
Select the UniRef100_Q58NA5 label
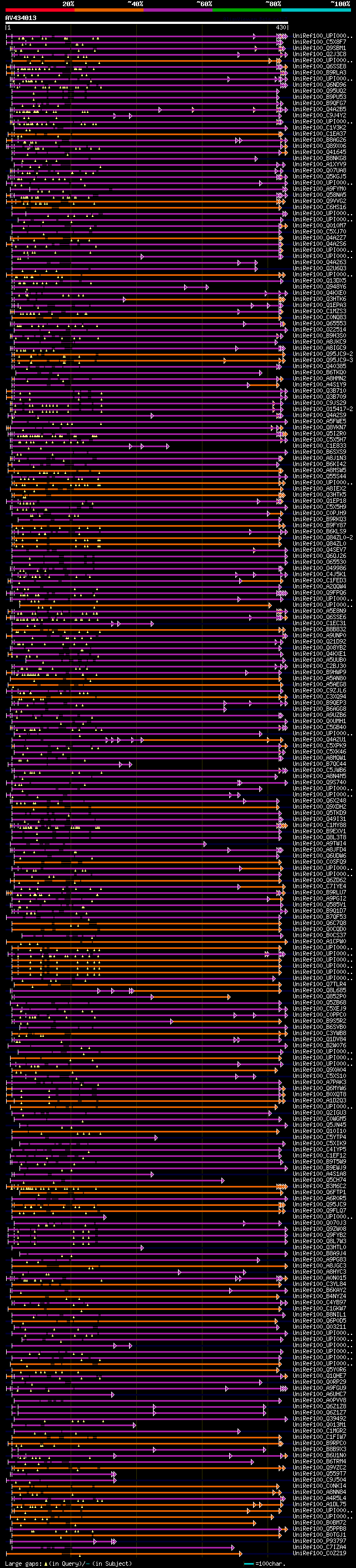coord(319,195)
